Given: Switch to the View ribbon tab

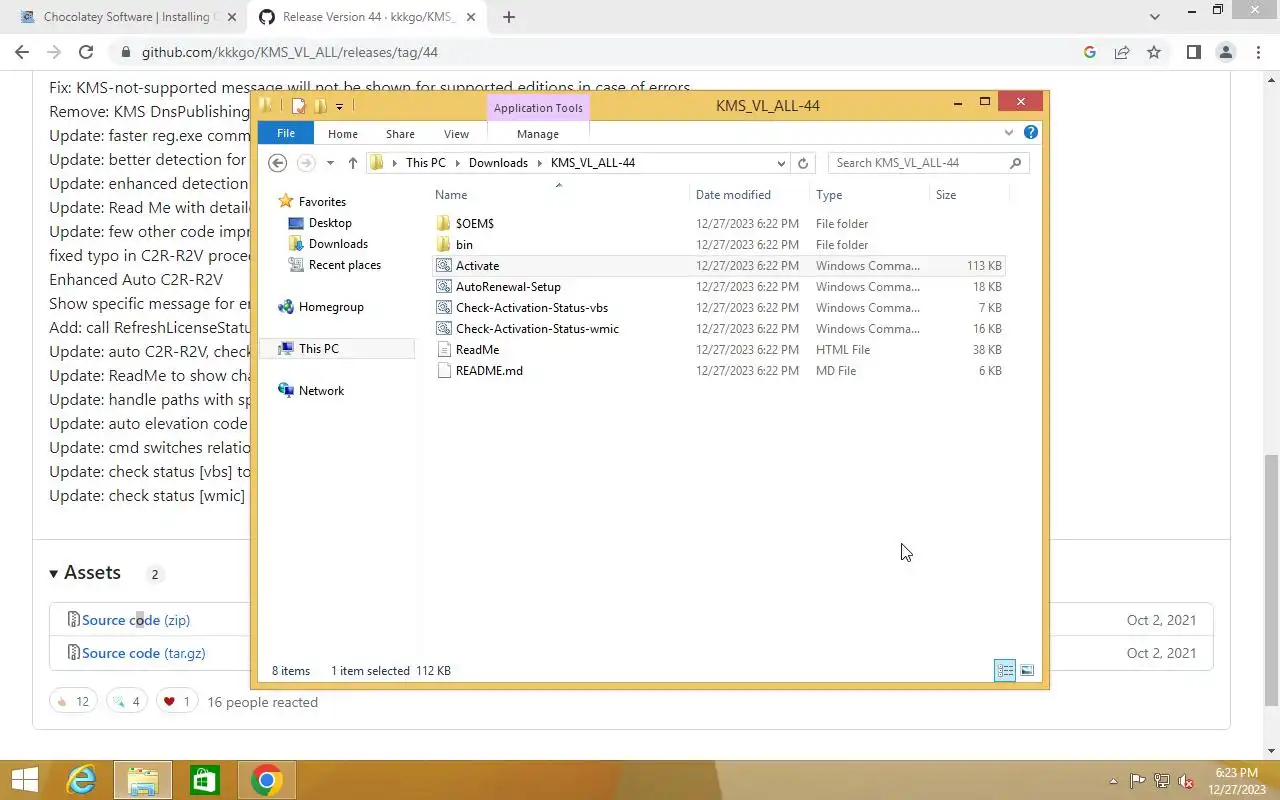Looking at the screenshot, I should [456, 134].
